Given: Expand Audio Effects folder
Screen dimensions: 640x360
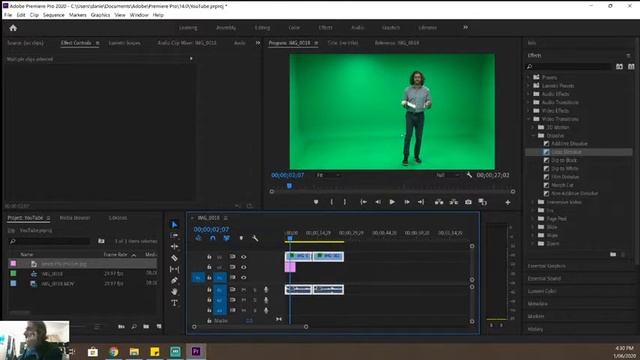Looking at the screenshot, I should [529, 94].
